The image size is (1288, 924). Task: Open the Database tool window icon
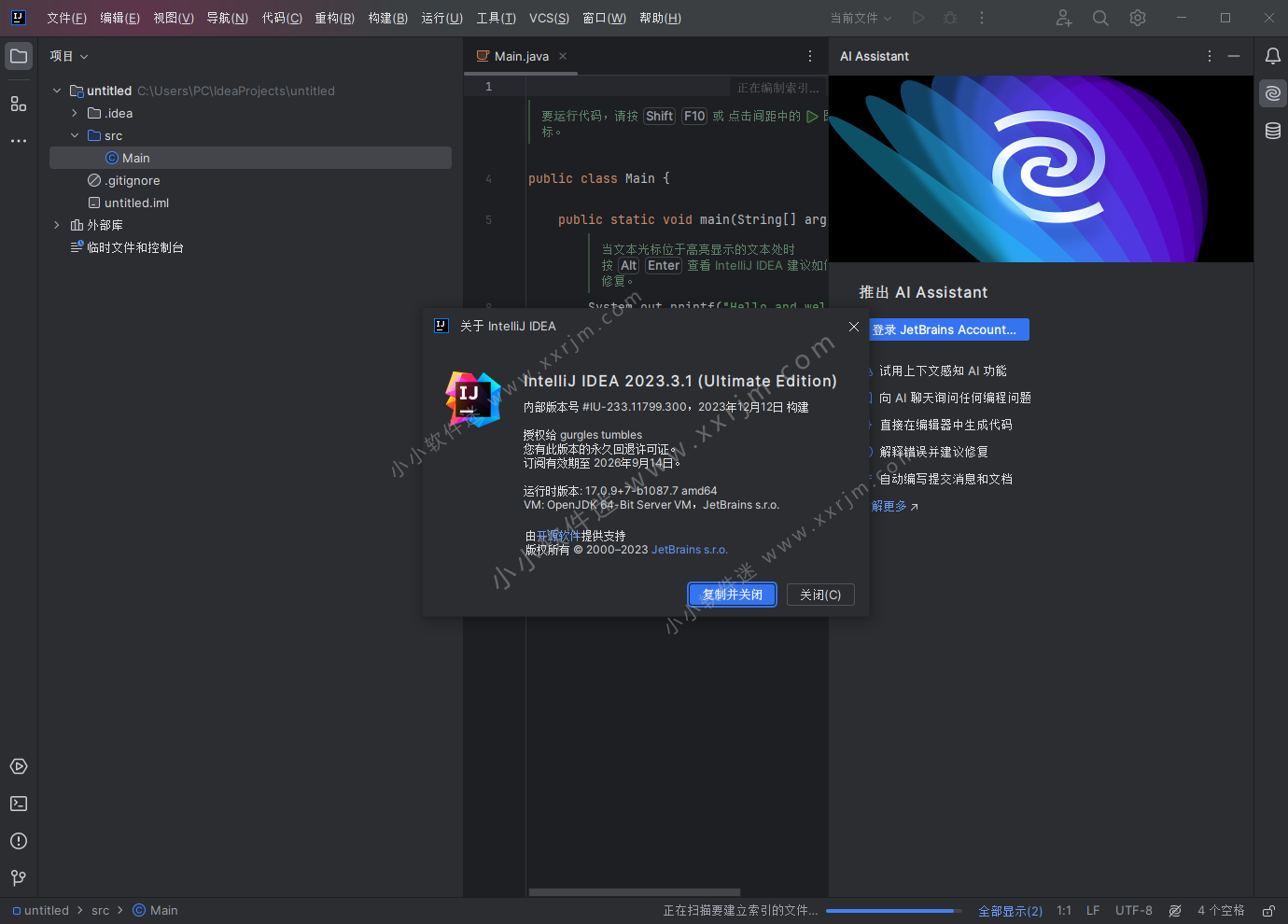click(1272, 131)
